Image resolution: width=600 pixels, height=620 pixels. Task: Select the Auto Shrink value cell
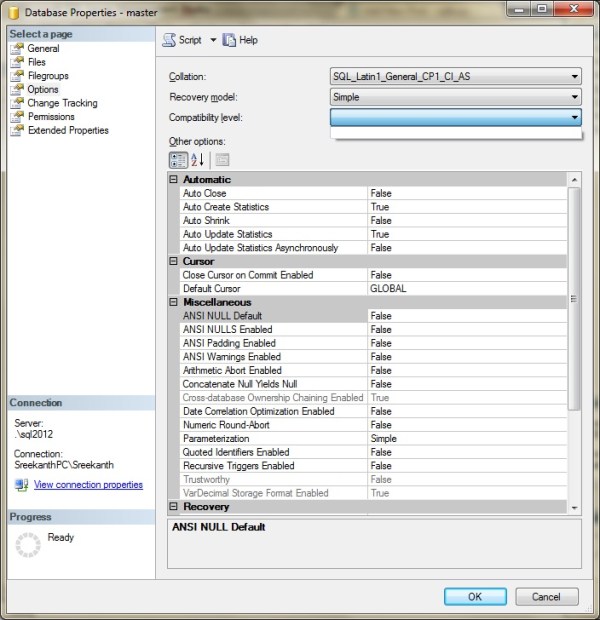pos(465,220)
